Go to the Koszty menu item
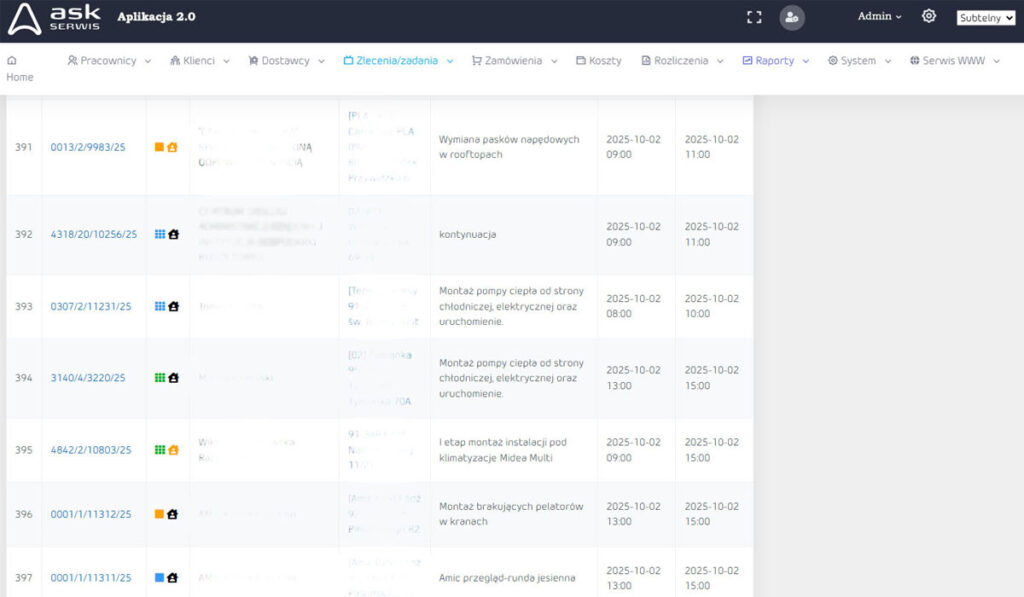 point(598,61)
